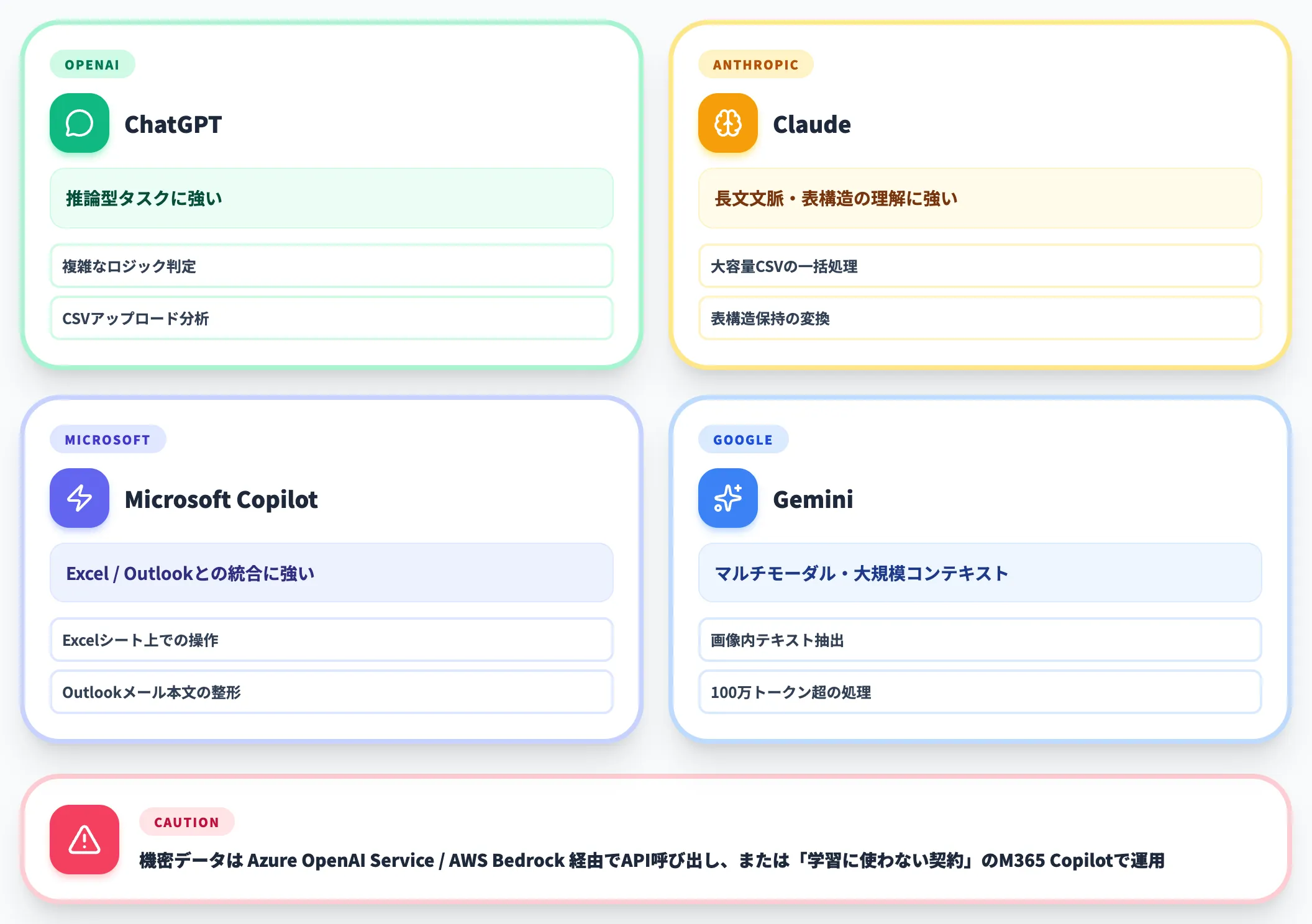
Task: Select the 複雑なロジック判定 item
Action: point(332,266)
